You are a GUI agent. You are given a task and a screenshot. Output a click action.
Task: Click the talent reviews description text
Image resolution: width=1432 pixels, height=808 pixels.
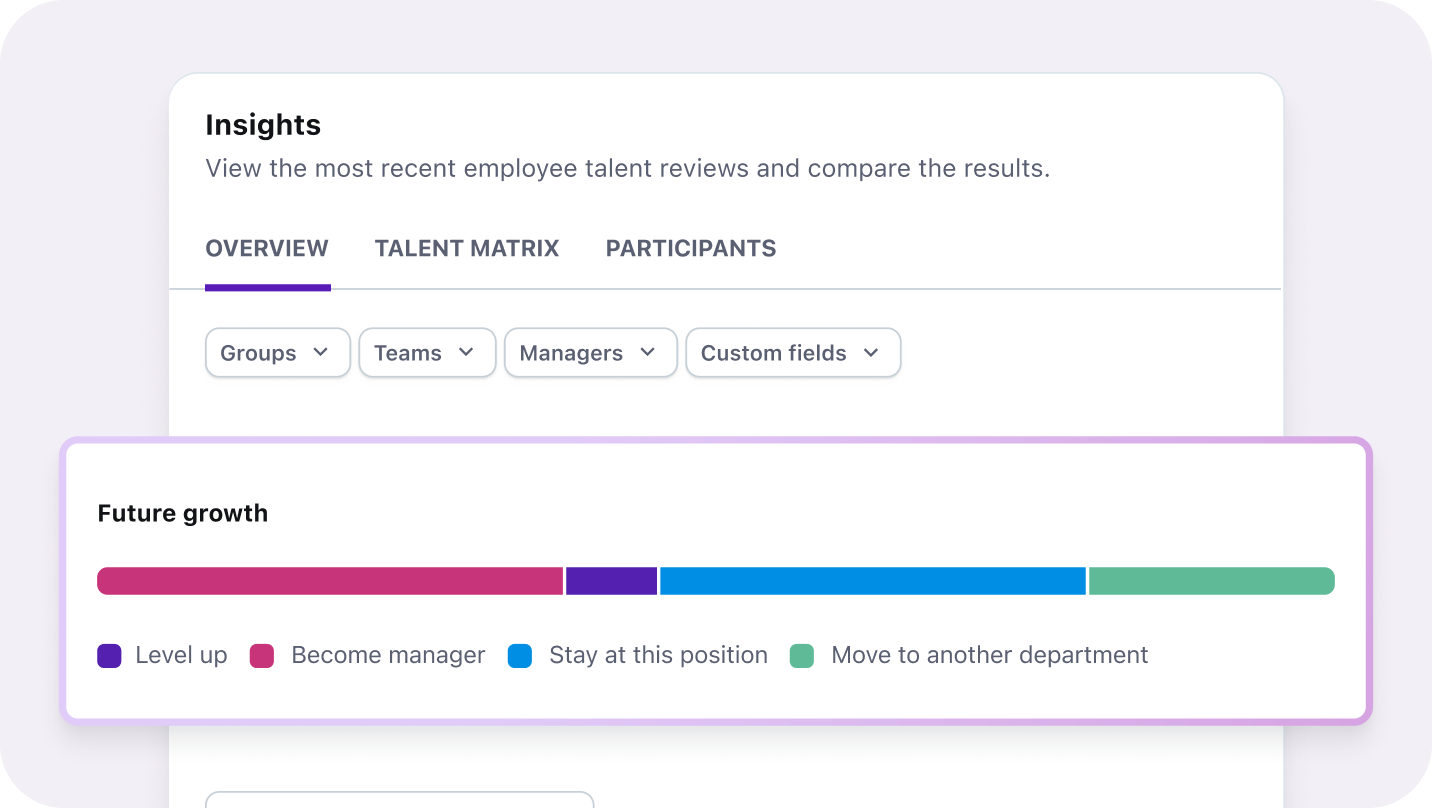(x=628, y=168)
